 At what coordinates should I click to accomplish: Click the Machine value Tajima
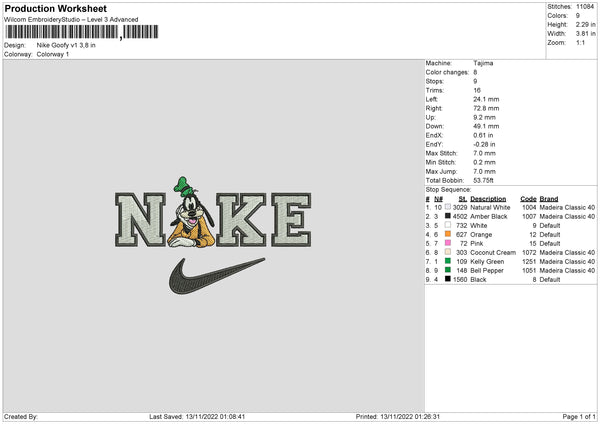tap(483, 63)
